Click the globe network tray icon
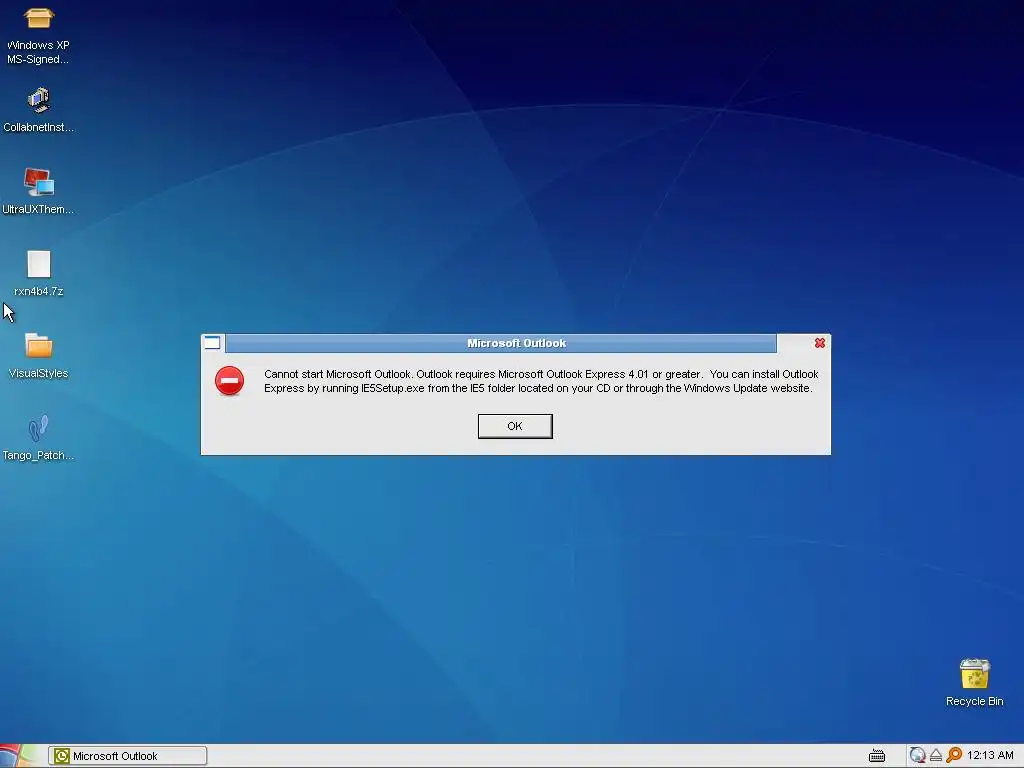 coord(918,756)
